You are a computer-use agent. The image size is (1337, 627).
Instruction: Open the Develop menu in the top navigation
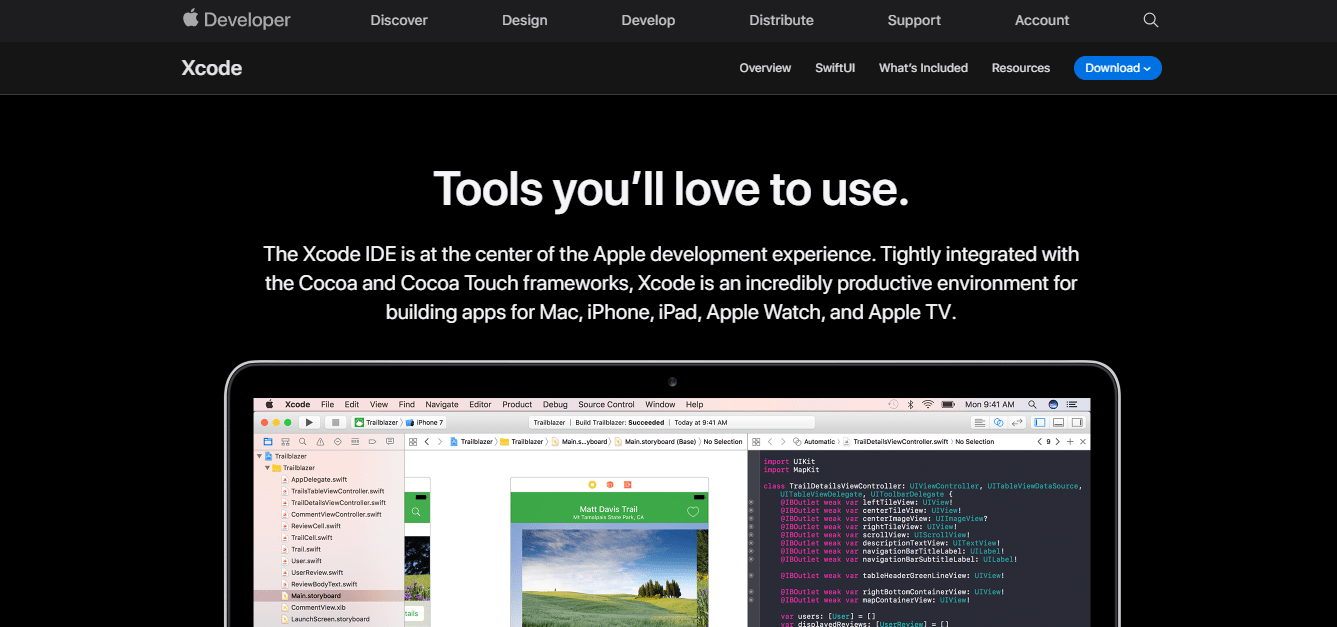pyautogui.click(x=648, y=20)
